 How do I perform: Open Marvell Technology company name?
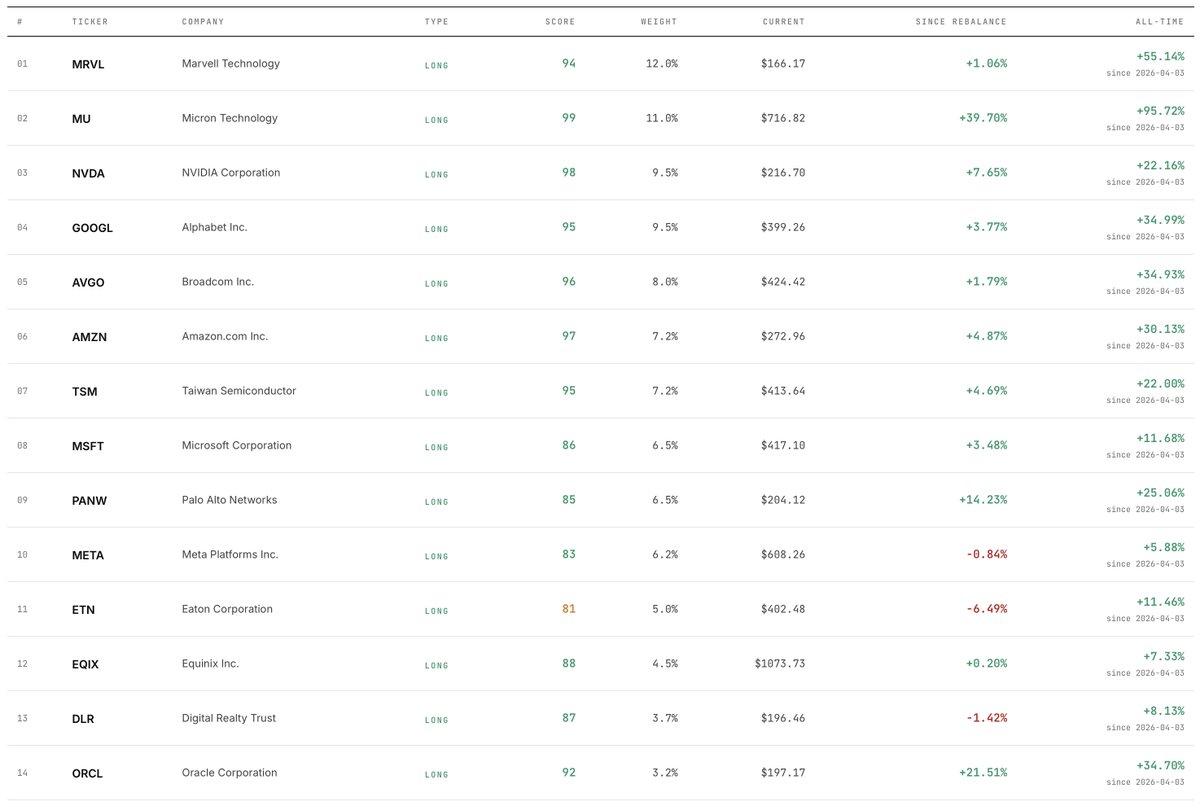pos(231,63)
